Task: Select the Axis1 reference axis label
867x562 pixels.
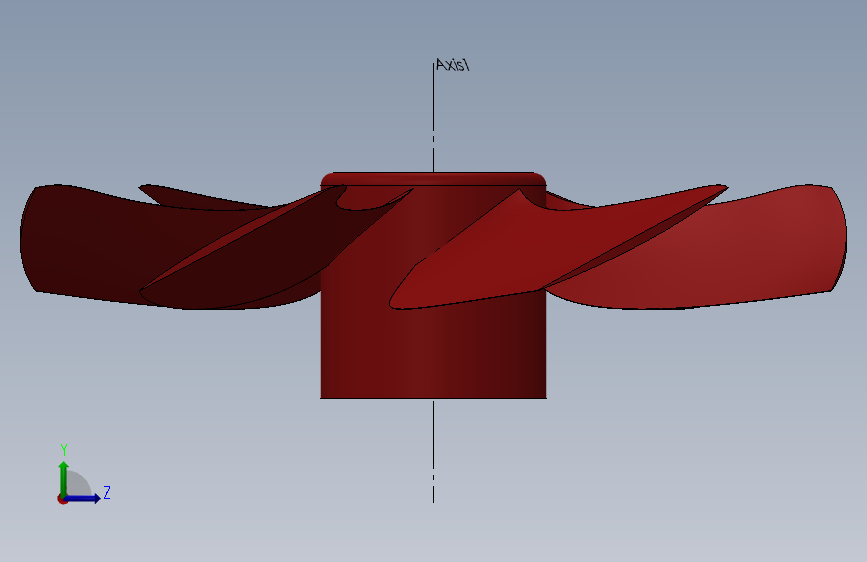Action: pyautogui.click(x=452, y=65)
